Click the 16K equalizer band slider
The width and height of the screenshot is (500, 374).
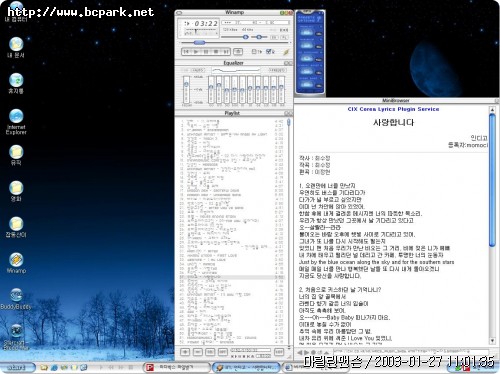(281, 89)
